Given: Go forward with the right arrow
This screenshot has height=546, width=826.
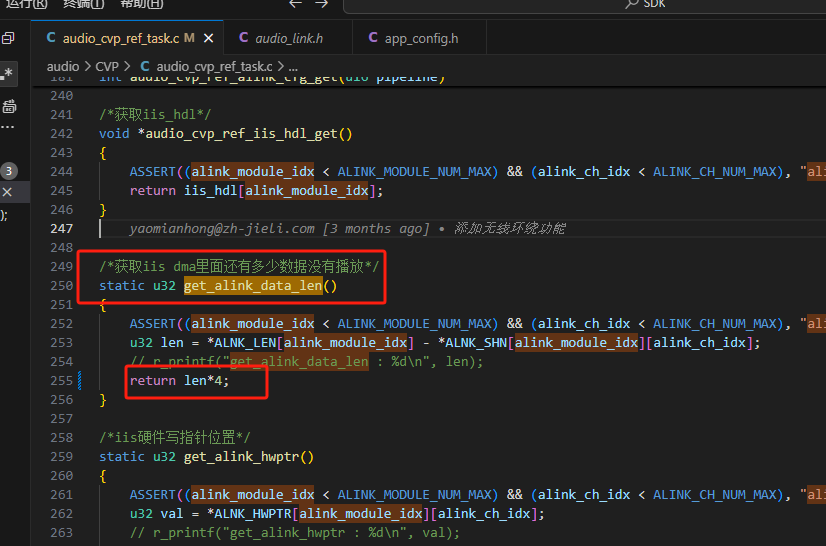Looking at the screenshot, I should point(321,4).
